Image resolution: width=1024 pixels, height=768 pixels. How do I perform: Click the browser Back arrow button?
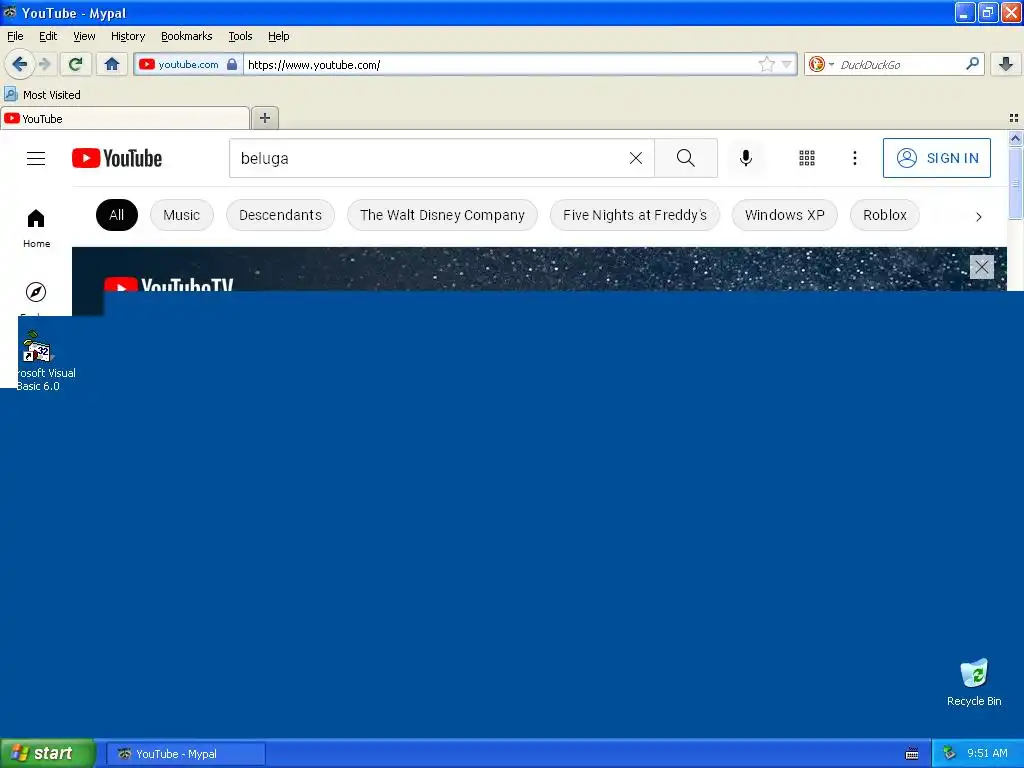(19, 64)
